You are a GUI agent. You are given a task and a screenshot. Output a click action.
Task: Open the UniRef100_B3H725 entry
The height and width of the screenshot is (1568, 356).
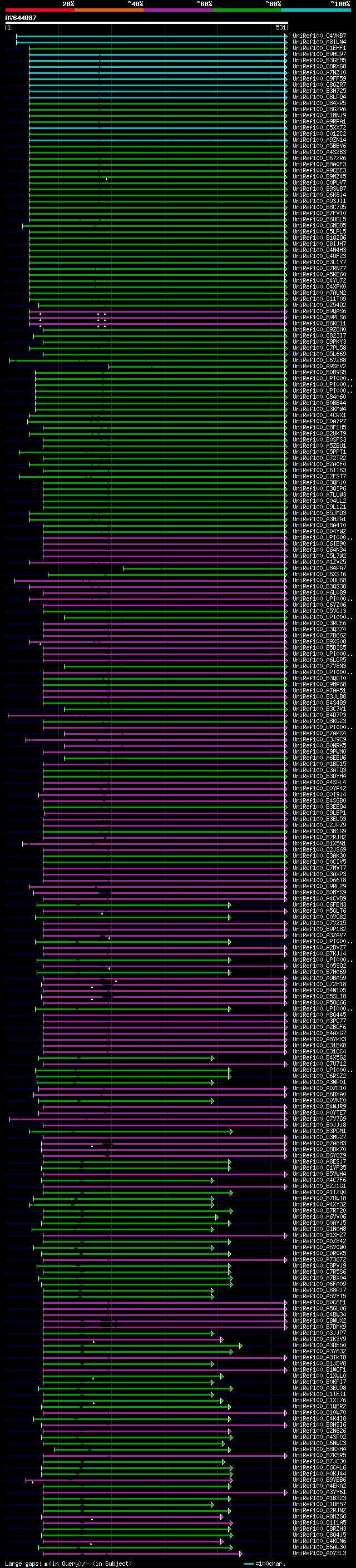pyautogui.click(x=319, y=91)
